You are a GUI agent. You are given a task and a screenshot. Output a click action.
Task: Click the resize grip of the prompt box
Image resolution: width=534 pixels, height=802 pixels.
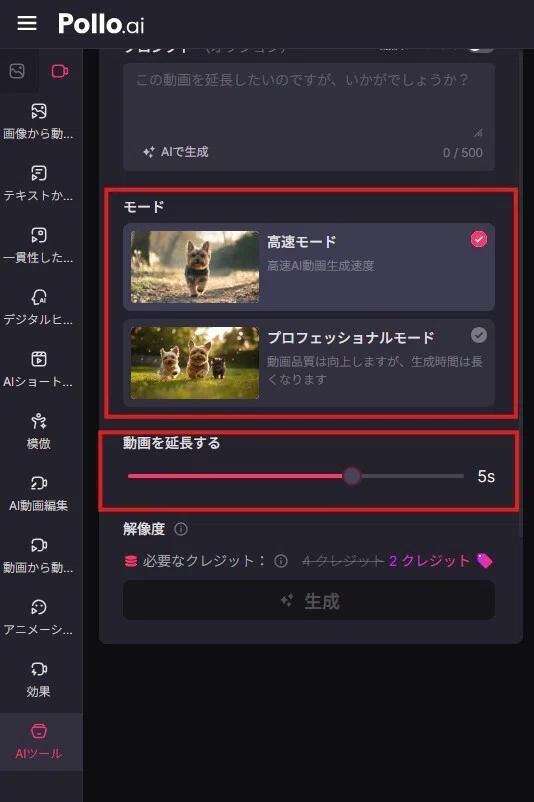478,133
